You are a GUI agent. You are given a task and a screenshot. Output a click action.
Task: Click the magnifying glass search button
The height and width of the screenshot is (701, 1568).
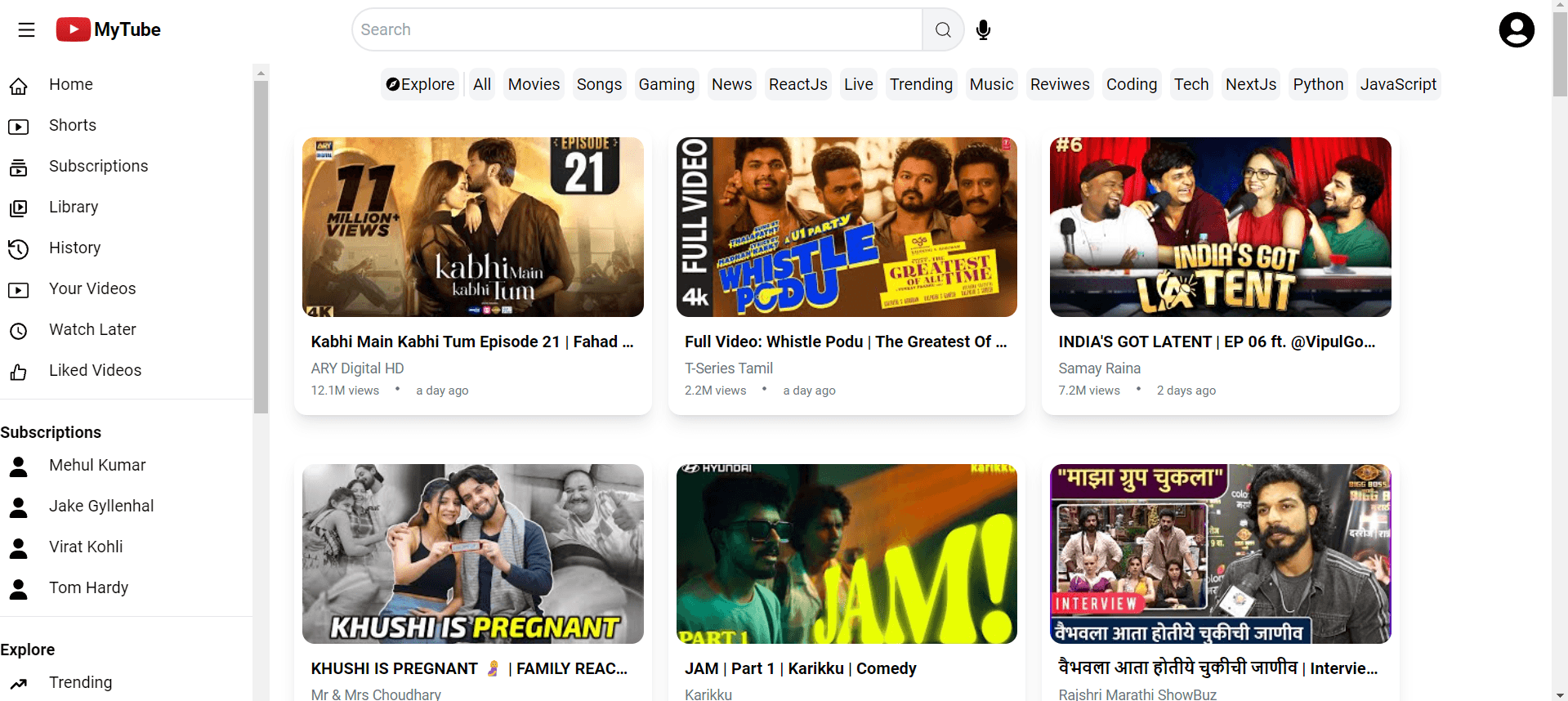(943, 30)
